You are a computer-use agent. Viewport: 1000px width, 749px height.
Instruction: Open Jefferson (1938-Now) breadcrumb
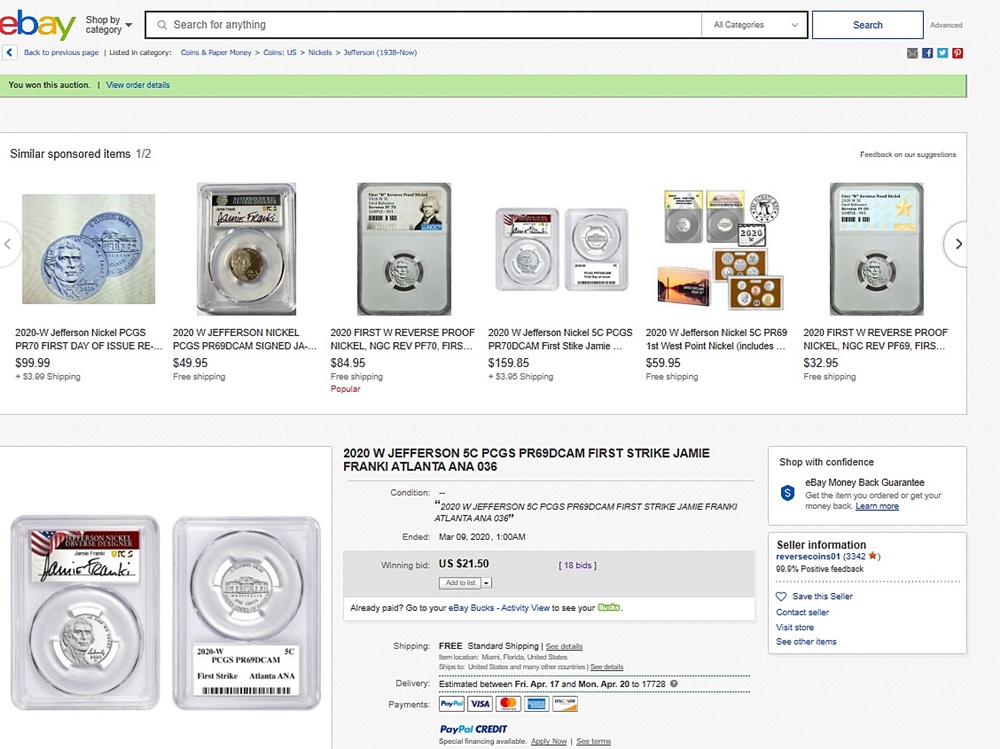380,52
